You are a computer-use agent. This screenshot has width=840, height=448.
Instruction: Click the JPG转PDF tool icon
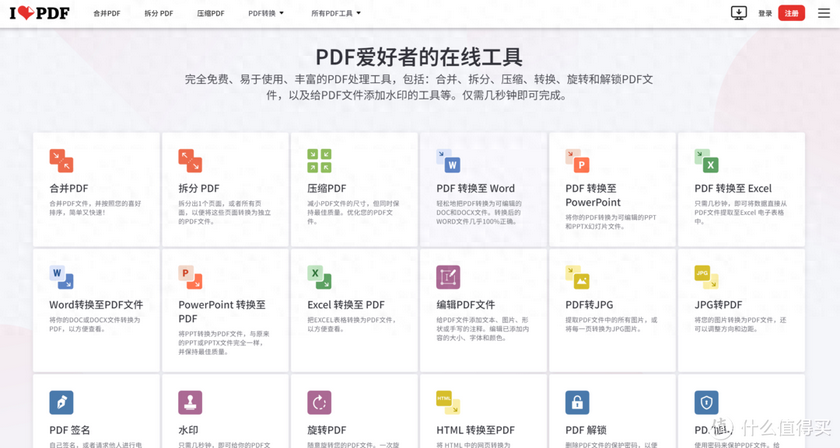(x=706, y=277)
